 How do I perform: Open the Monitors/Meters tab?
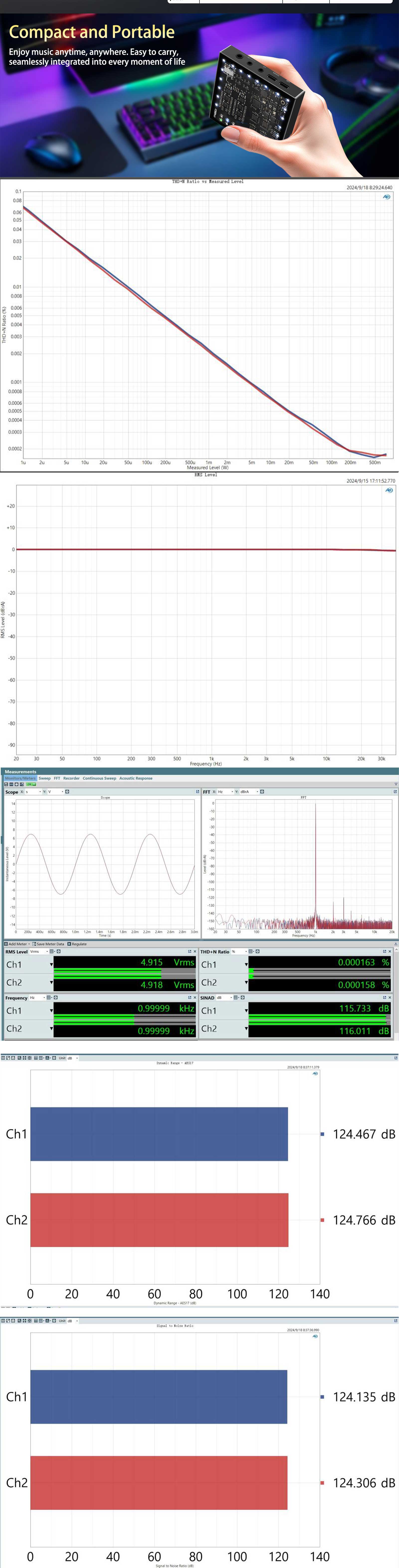(20, 778)
